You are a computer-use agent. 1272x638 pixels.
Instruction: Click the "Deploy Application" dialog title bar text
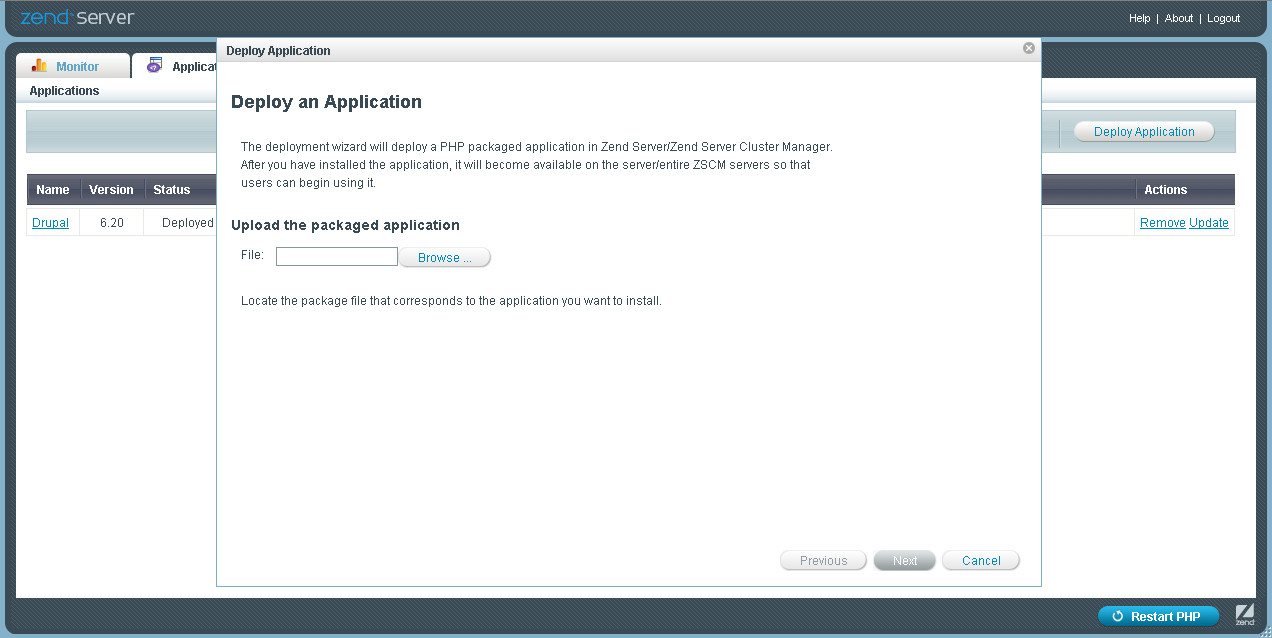[x=278, y=50]
